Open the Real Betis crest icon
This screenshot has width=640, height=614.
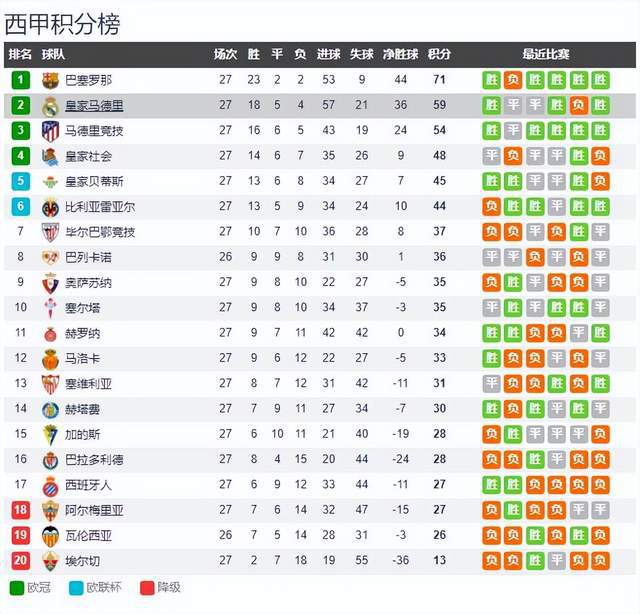point(50,181)
